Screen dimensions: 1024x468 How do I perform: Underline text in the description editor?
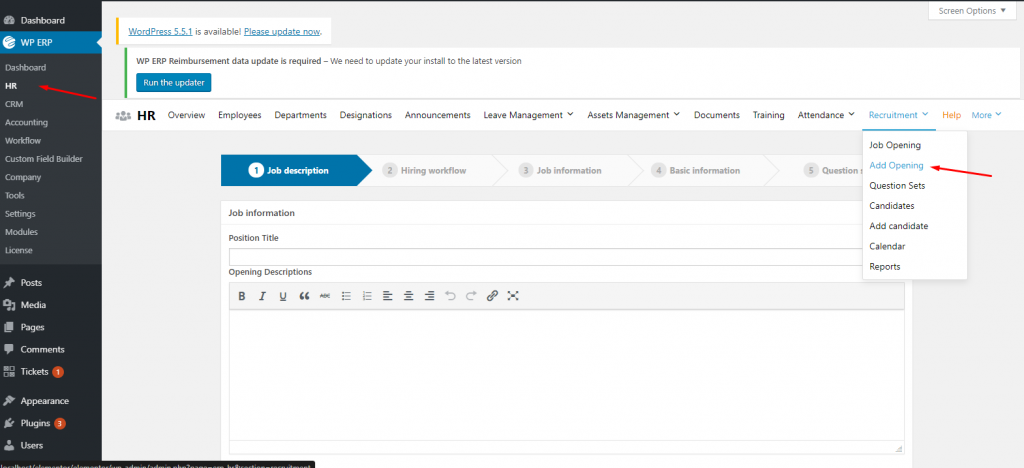(283, 296)
